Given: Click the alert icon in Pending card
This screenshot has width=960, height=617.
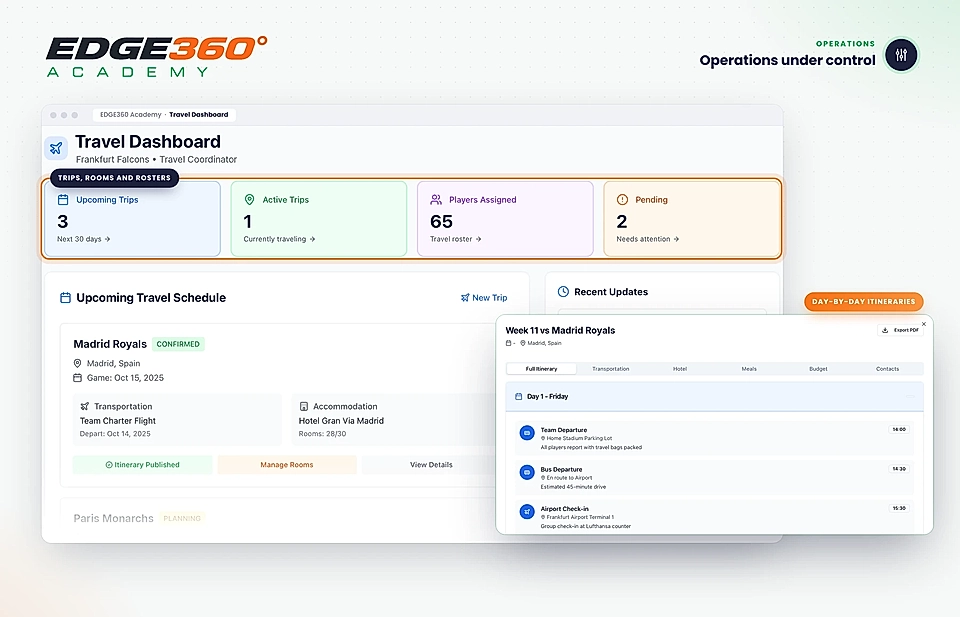Looking at the screenshot, I should [x=622, y=200].
